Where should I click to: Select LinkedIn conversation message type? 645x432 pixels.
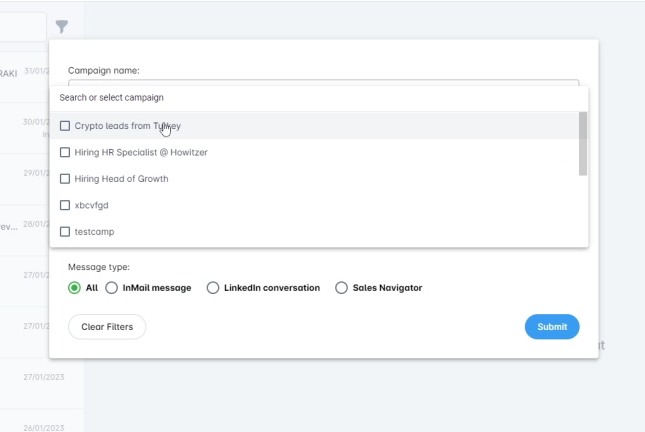[212, 288]
